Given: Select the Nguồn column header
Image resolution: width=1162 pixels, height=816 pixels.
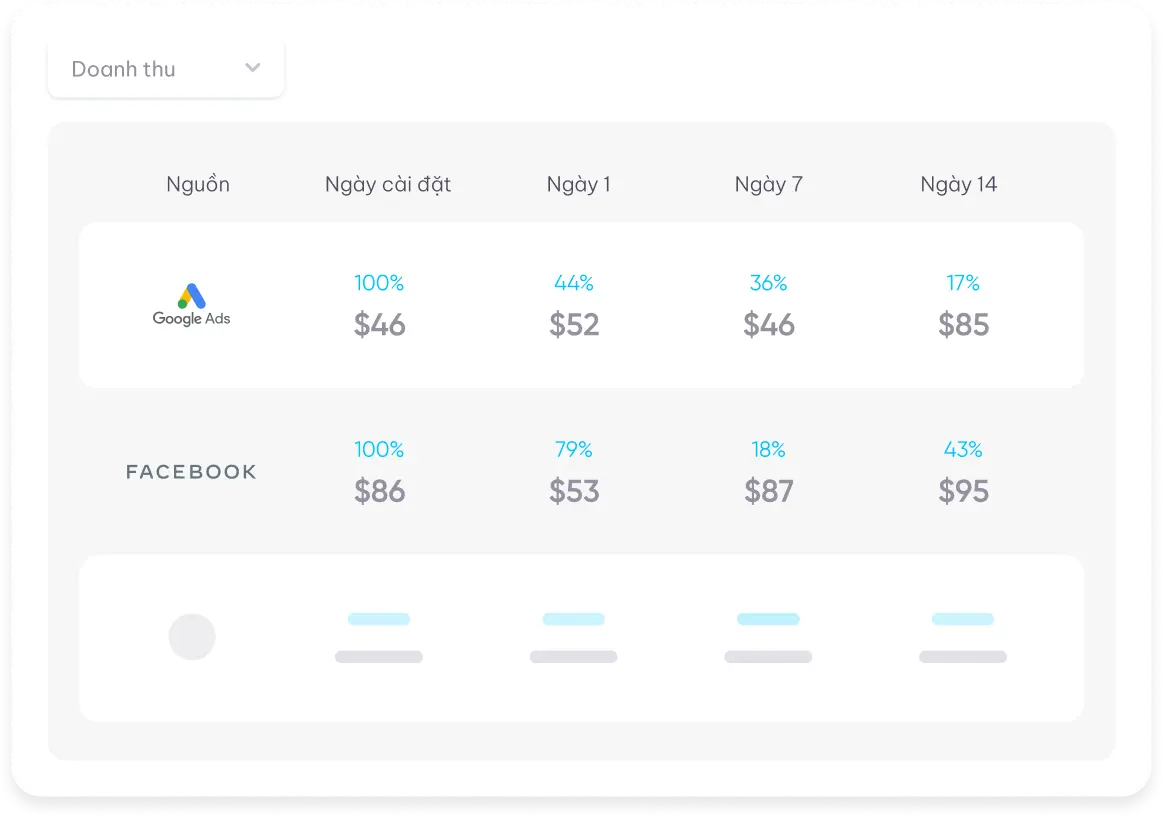Looking at the screenshot, I should click(x=198, y=184).
